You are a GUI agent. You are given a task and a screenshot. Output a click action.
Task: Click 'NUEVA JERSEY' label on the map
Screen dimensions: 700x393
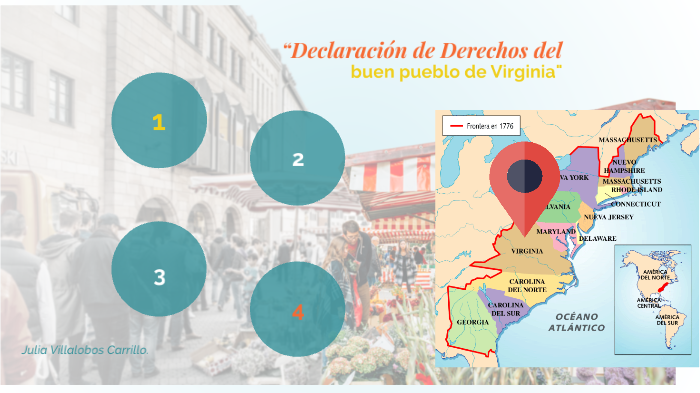click(x=608, y=217)
